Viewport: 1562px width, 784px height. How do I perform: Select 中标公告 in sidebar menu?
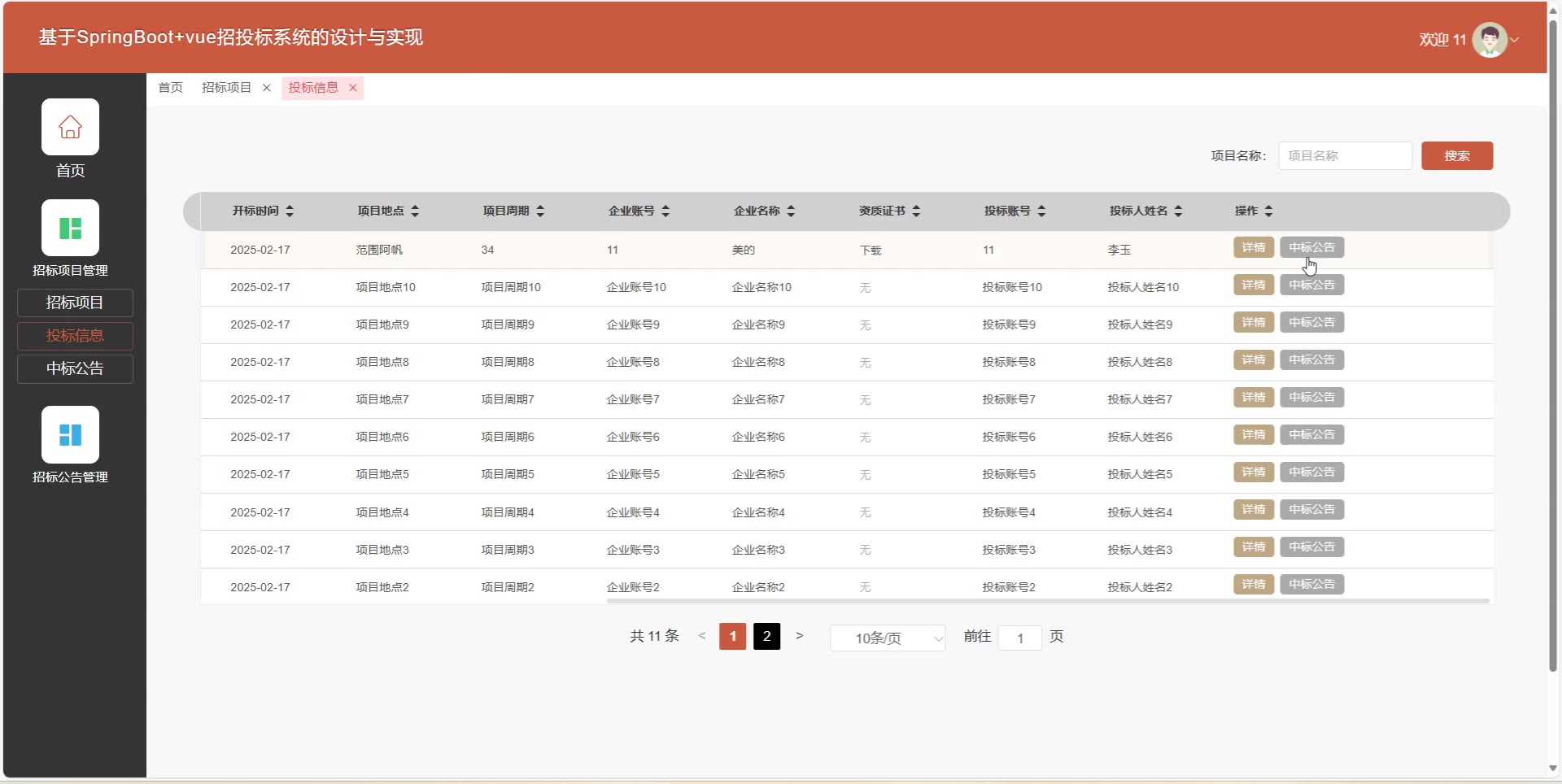click(75, 368)
